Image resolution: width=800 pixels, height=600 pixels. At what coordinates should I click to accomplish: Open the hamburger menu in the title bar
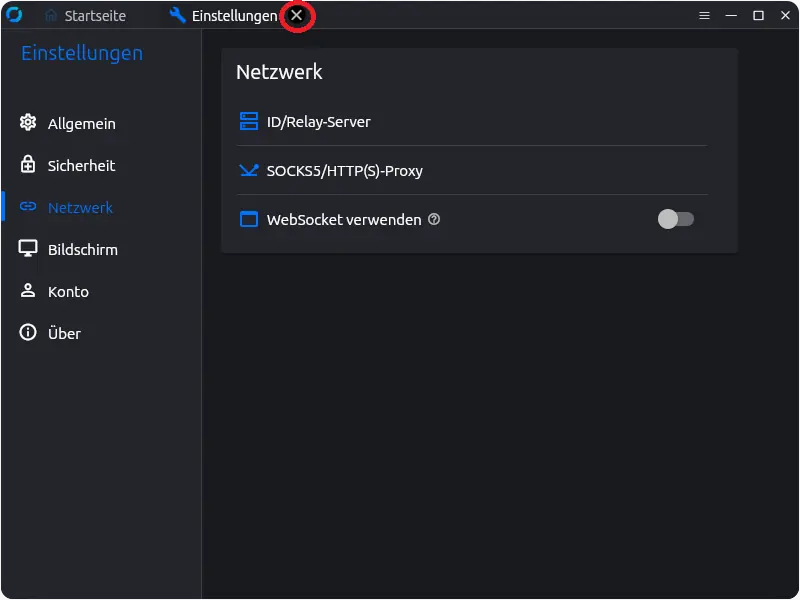(704, 16)
